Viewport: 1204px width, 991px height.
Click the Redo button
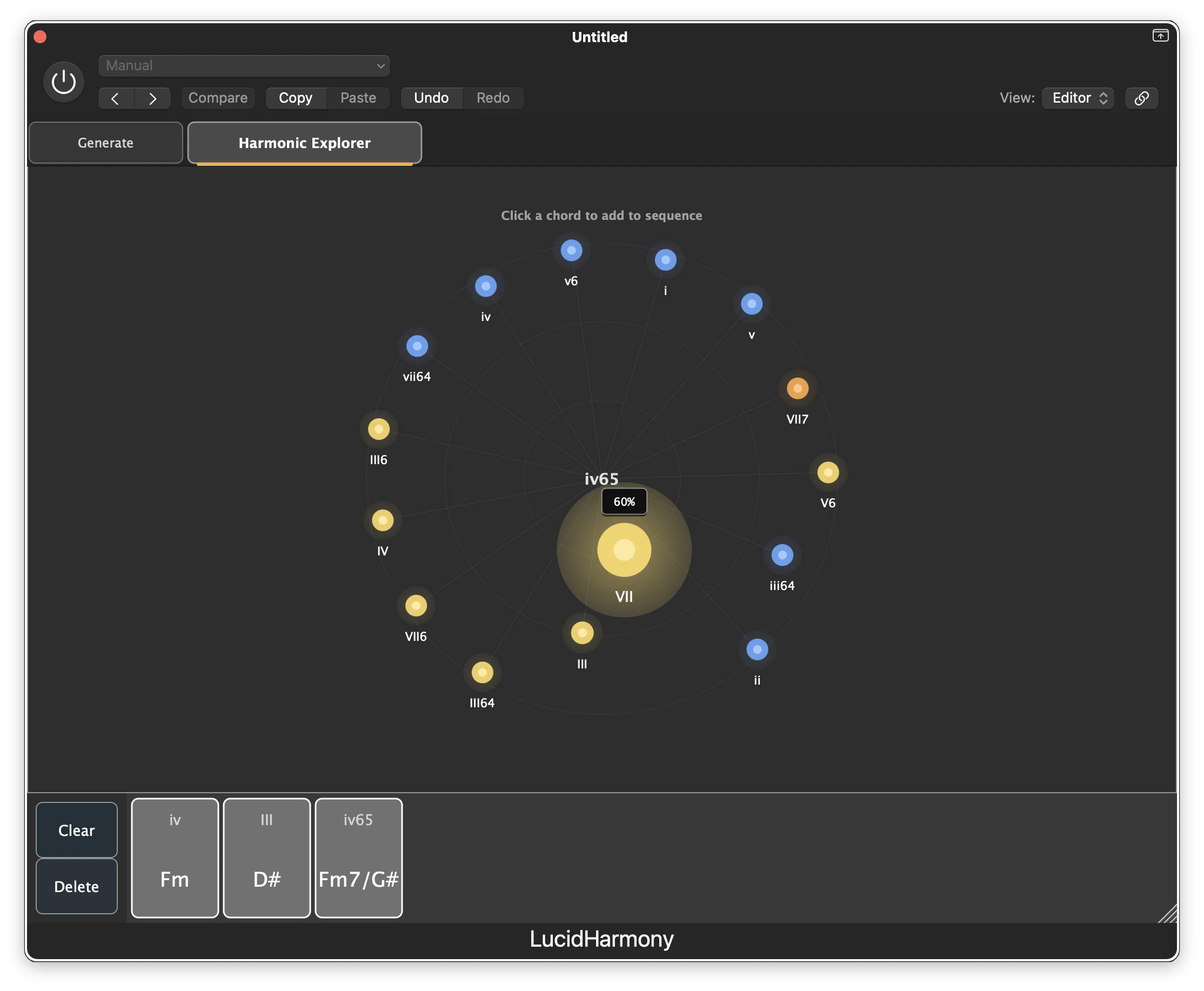tap(493, 98)
